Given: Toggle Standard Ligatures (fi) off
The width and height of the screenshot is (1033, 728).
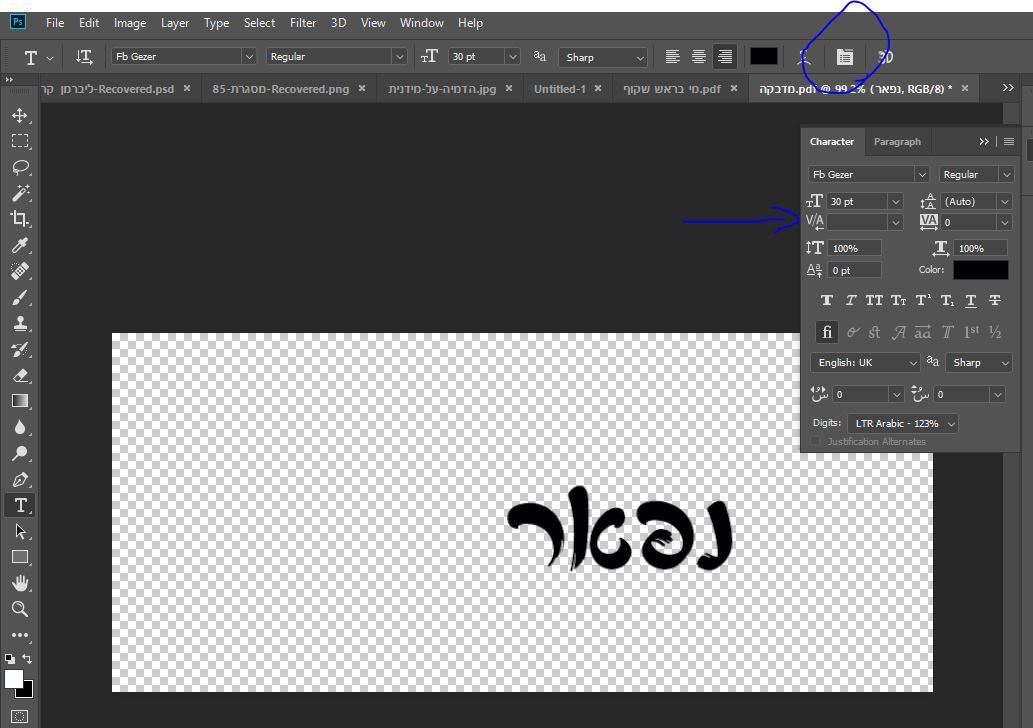Looking at the screenshot, I should tap(826, 332).
